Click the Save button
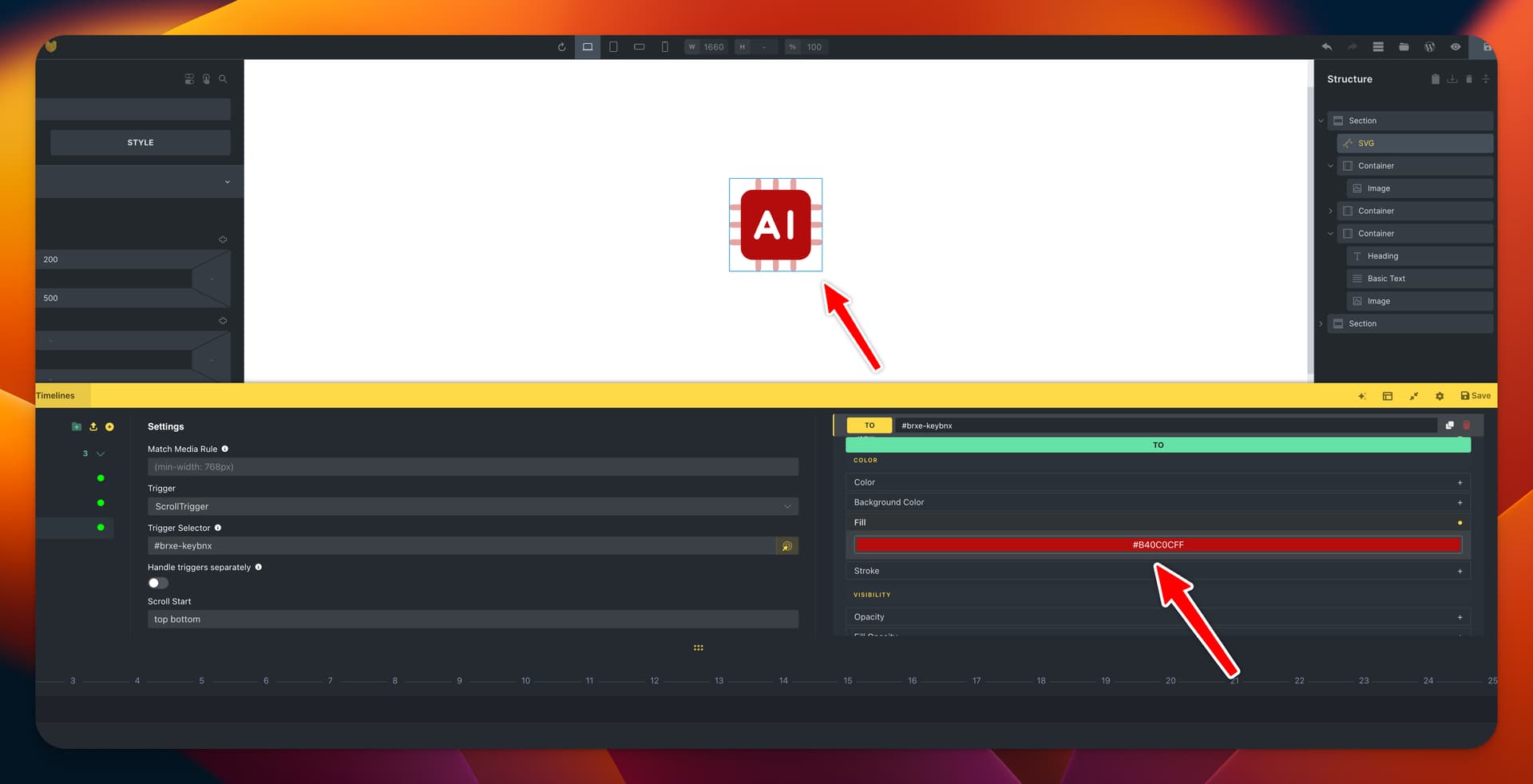The image size is (1533, 784). [1475, 396]
